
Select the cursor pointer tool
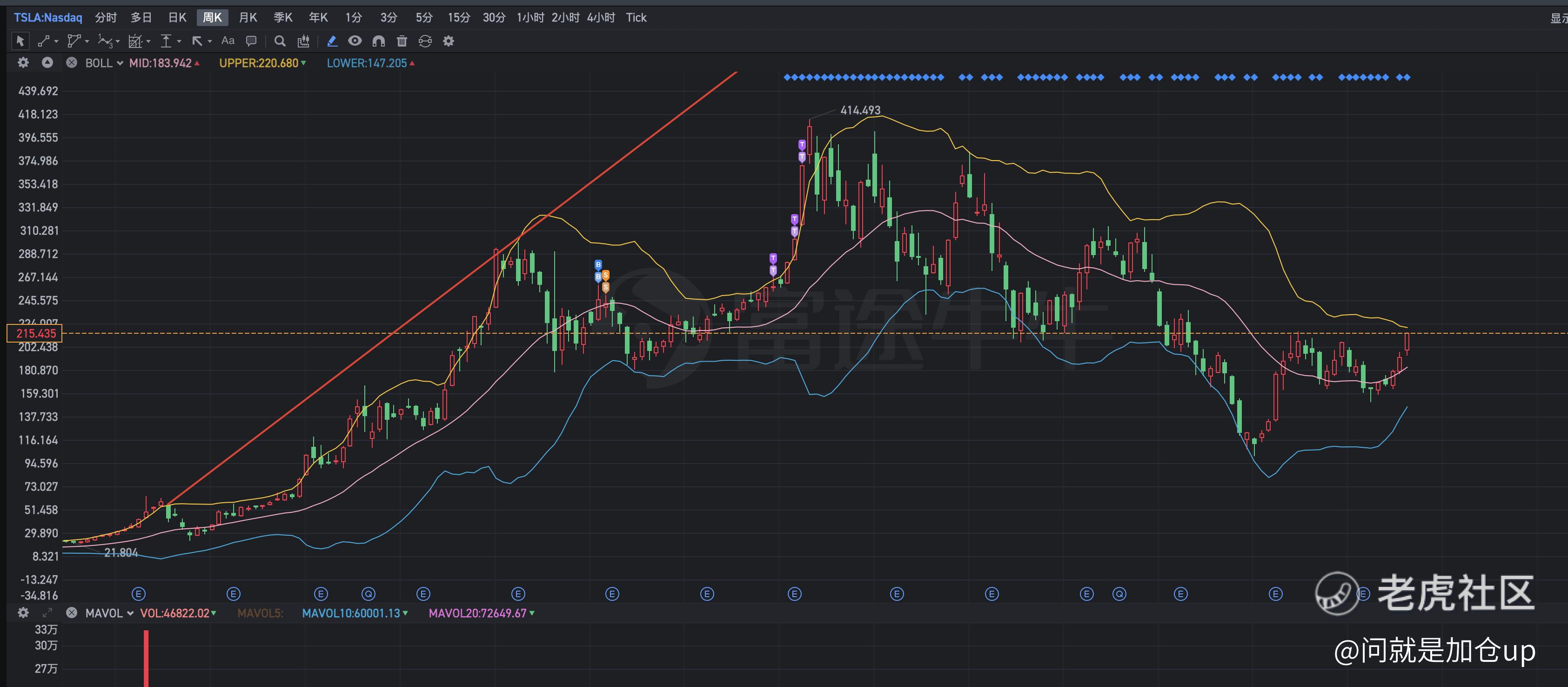pos(20,41)
